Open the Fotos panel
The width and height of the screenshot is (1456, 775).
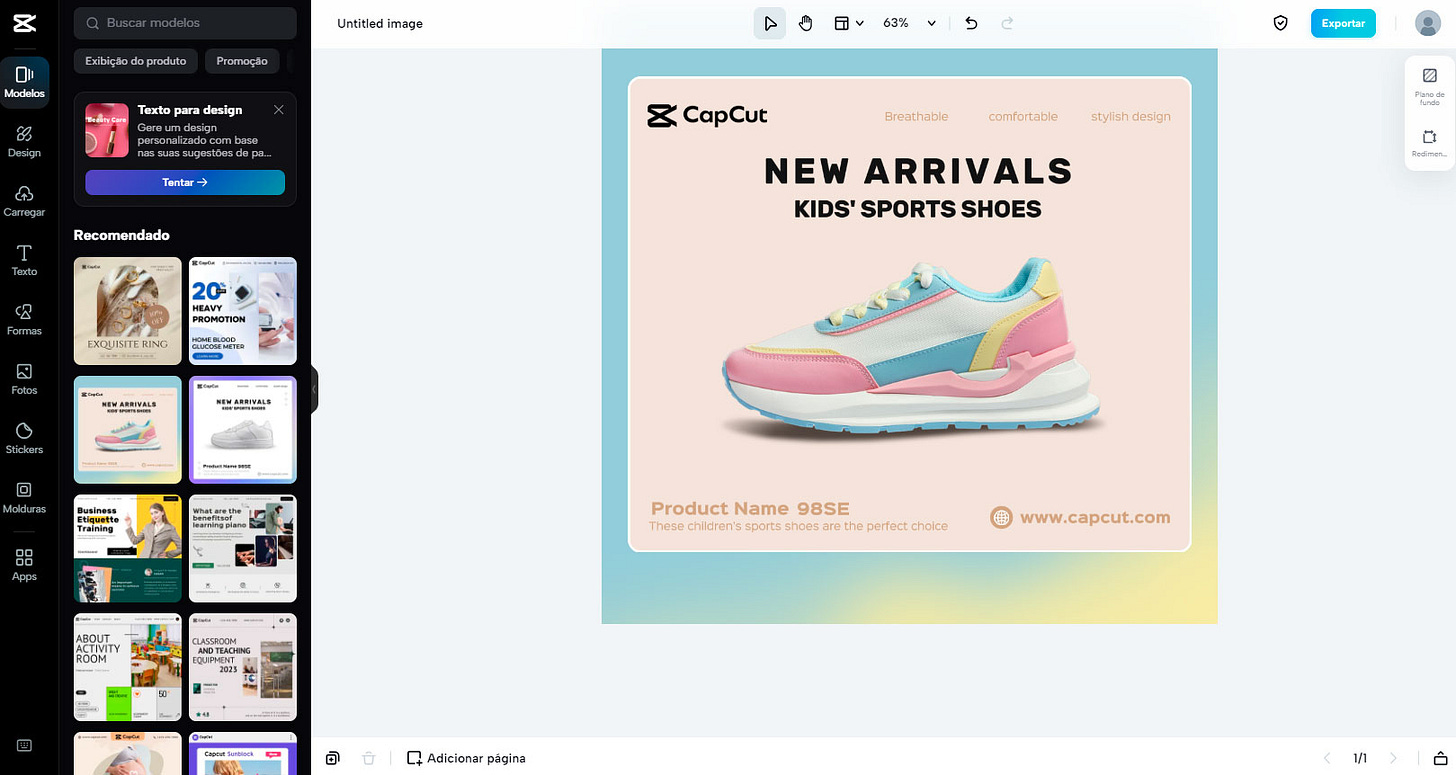tap(24, 379)
